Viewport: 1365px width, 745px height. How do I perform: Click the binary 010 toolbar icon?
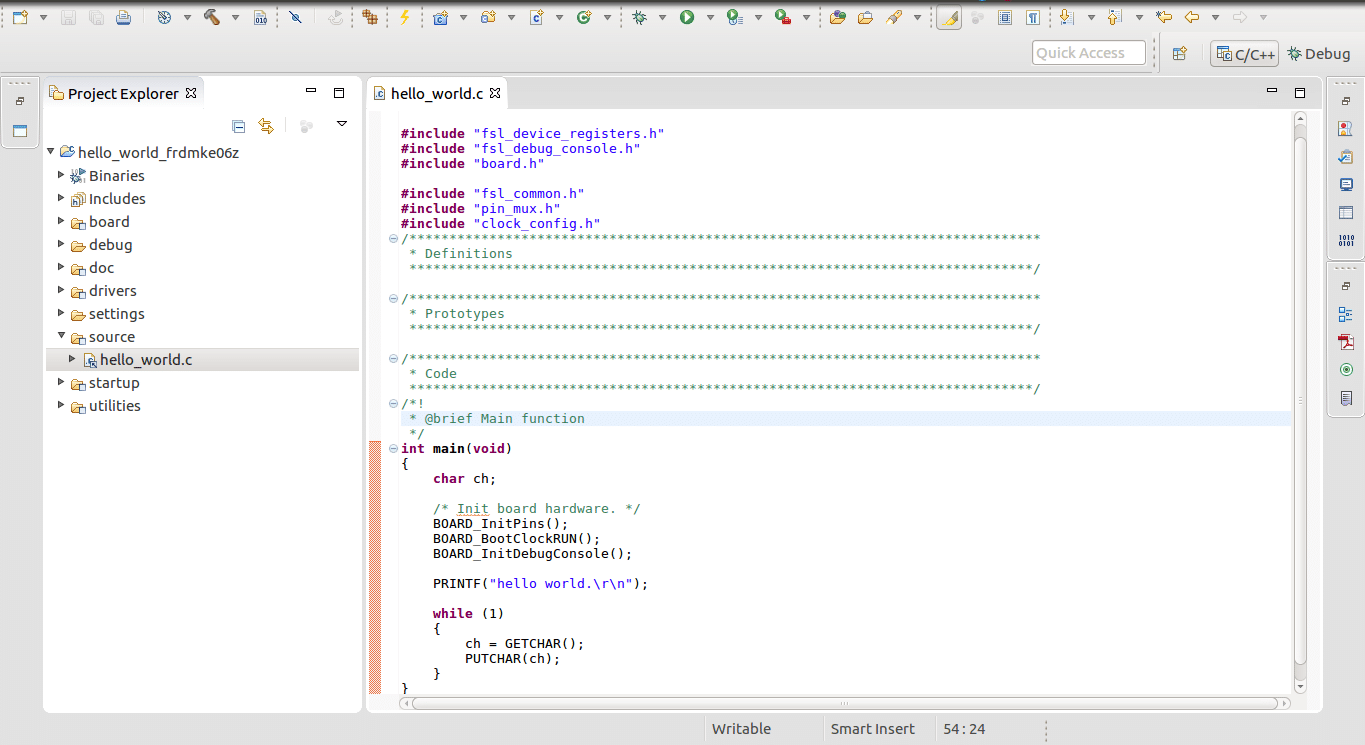(260, 17)
